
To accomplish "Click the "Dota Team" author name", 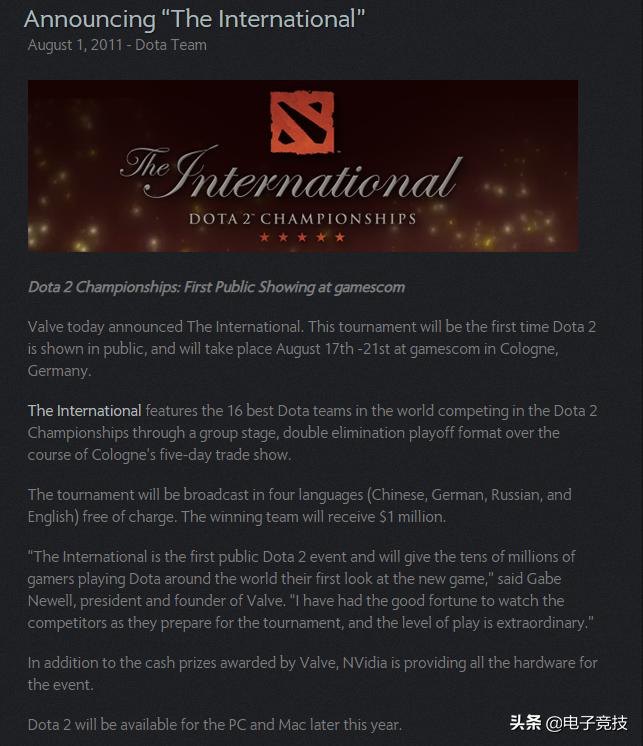I will [171, 45].
